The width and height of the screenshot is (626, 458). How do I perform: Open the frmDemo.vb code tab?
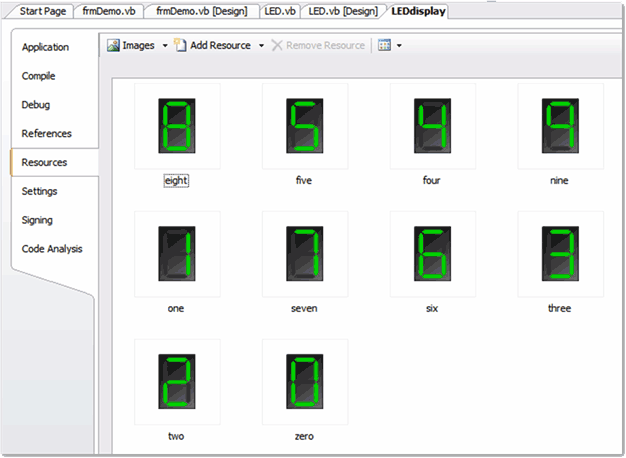pos(109,11)
